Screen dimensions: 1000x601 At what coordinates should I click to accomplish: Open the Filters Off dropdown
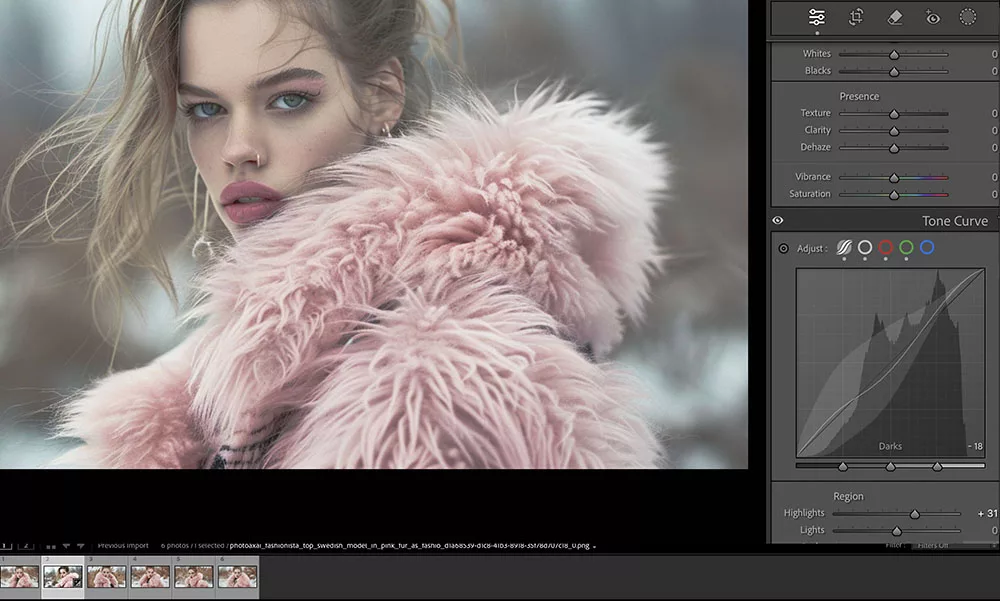[x=957, y=546]
